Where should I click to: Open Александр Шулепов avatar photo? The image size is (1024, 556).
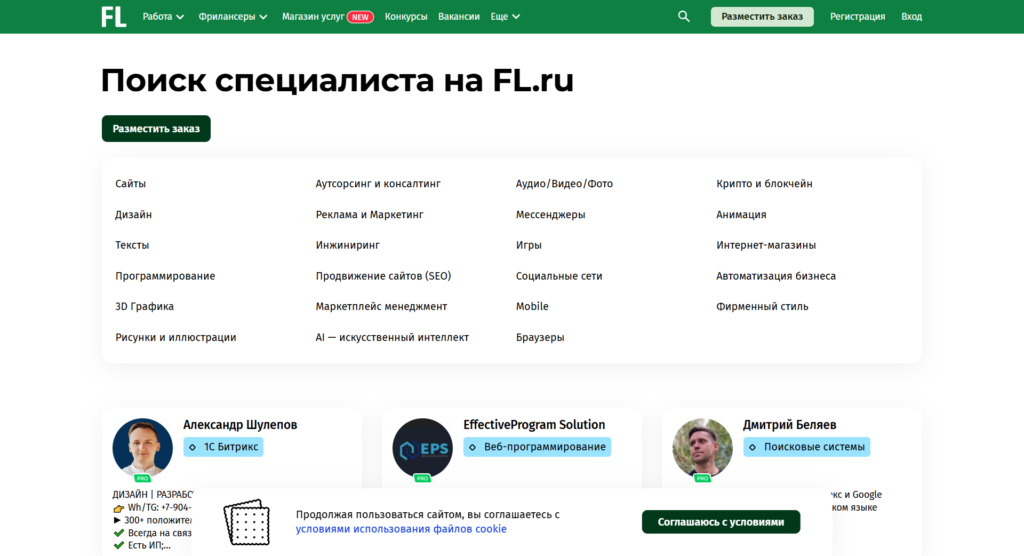tap(142, 448)
